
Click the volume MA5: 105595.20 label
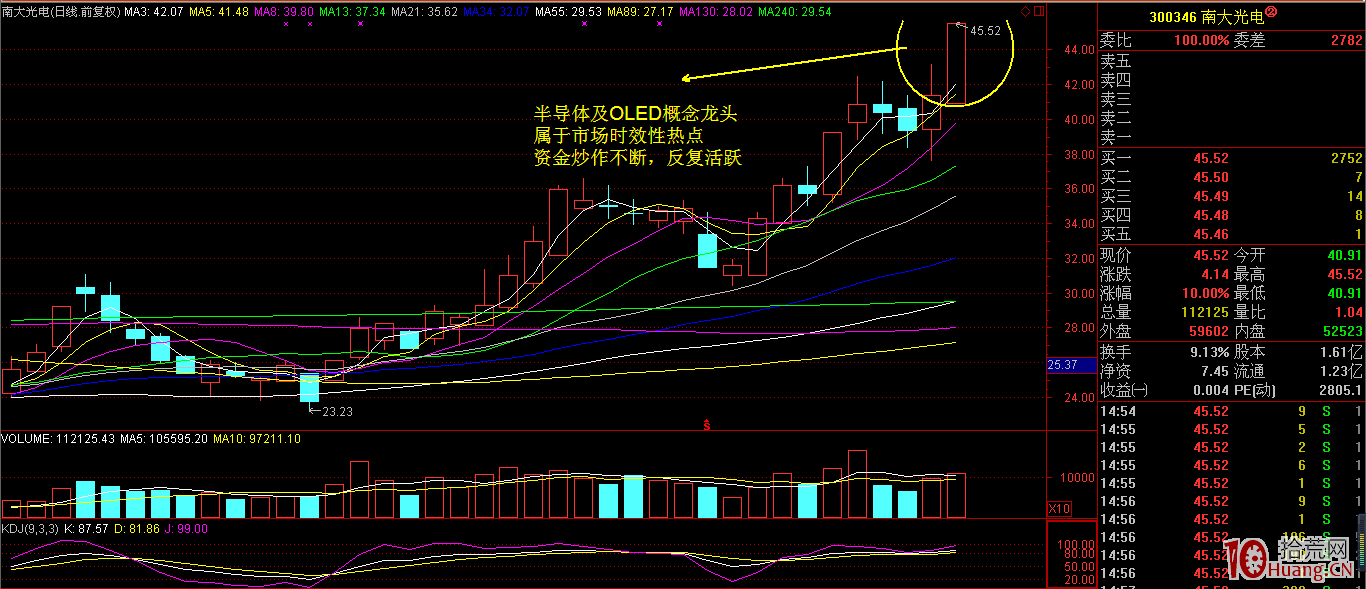pyautogui.click(x=164, y=438)
